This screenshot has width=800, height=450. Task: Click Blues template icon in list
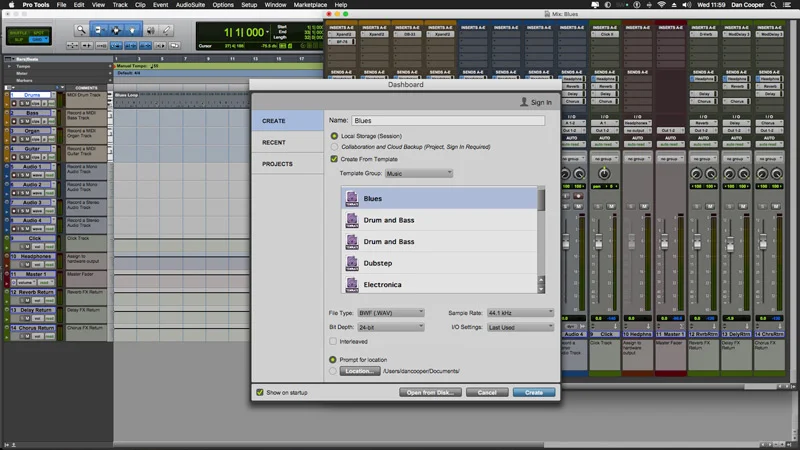[x=352, y=198]
